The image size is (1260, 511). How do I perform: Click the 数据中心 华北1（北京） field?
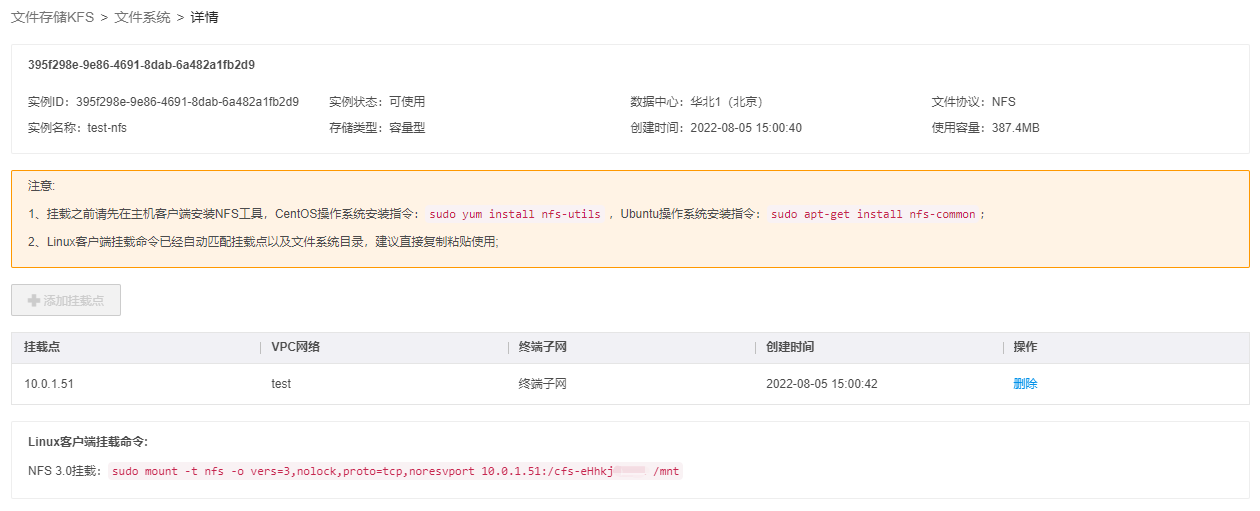coord(726,102)
